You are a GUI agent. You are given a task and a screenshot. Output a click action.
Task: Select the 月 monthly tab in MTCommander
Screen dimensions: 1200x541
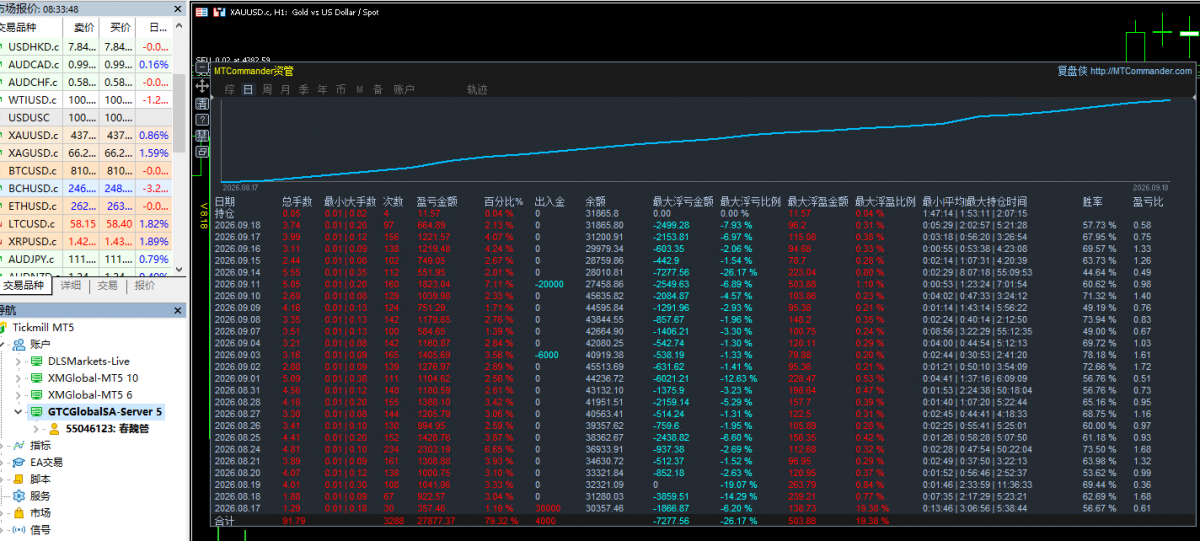[285, 89]
